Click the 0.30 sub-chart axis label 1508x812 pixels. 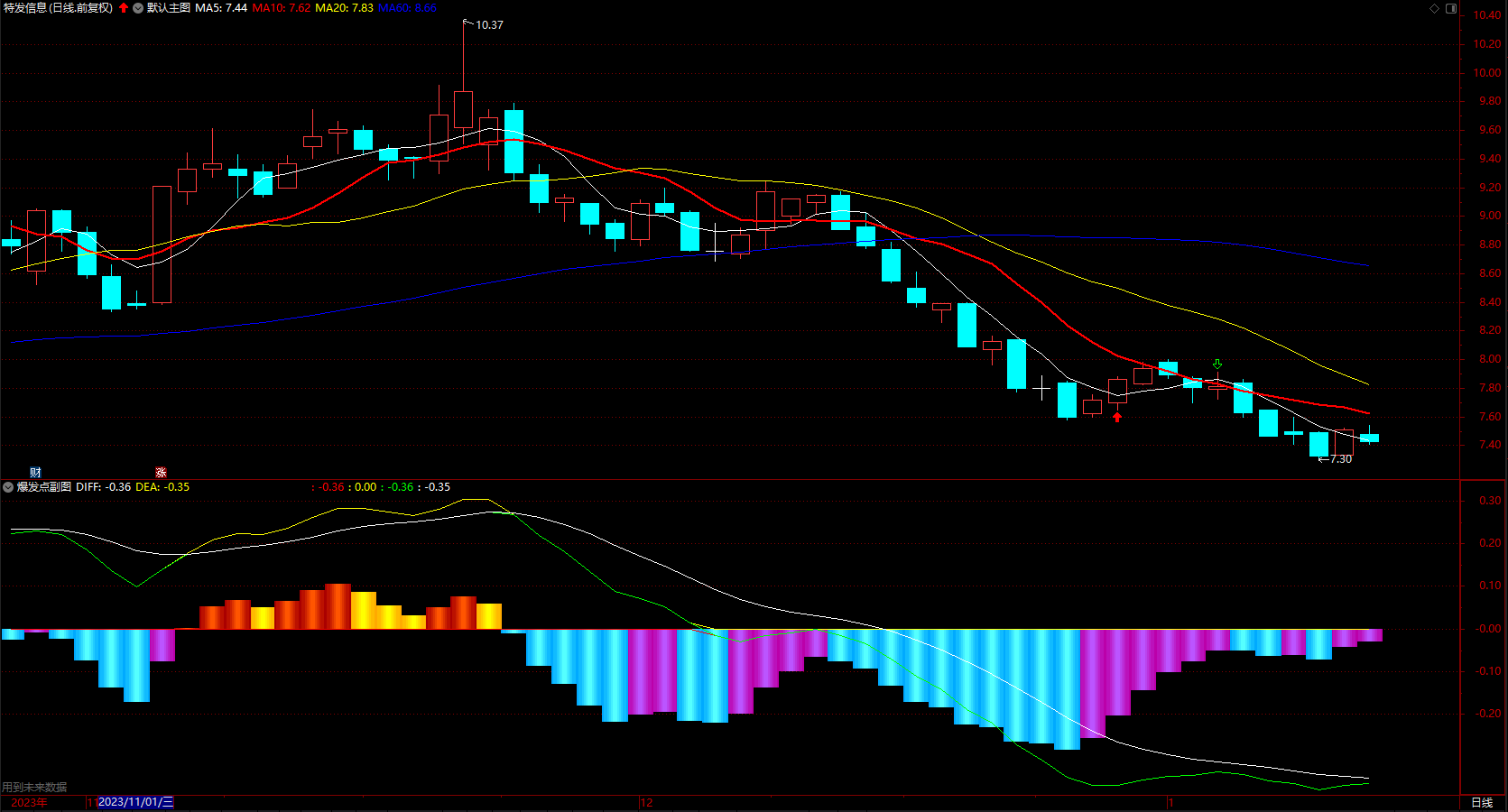1490,501
